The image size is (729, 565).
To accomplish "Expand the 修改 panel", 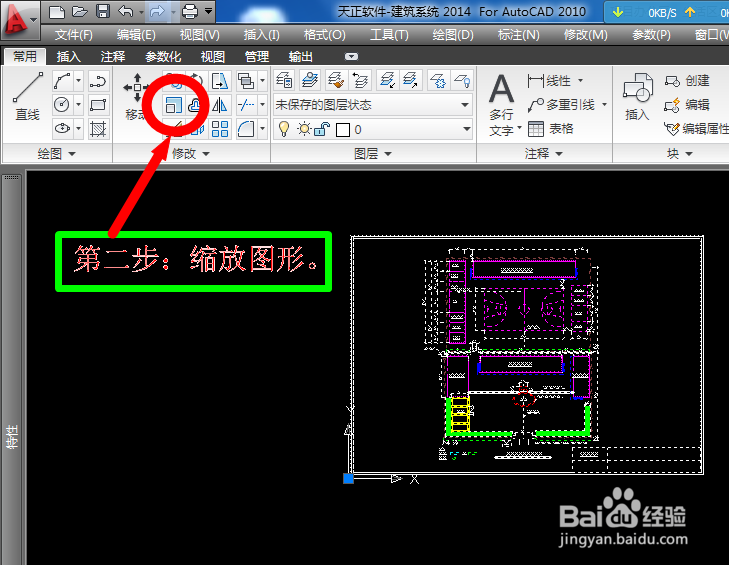I will [x=191, y=153].
